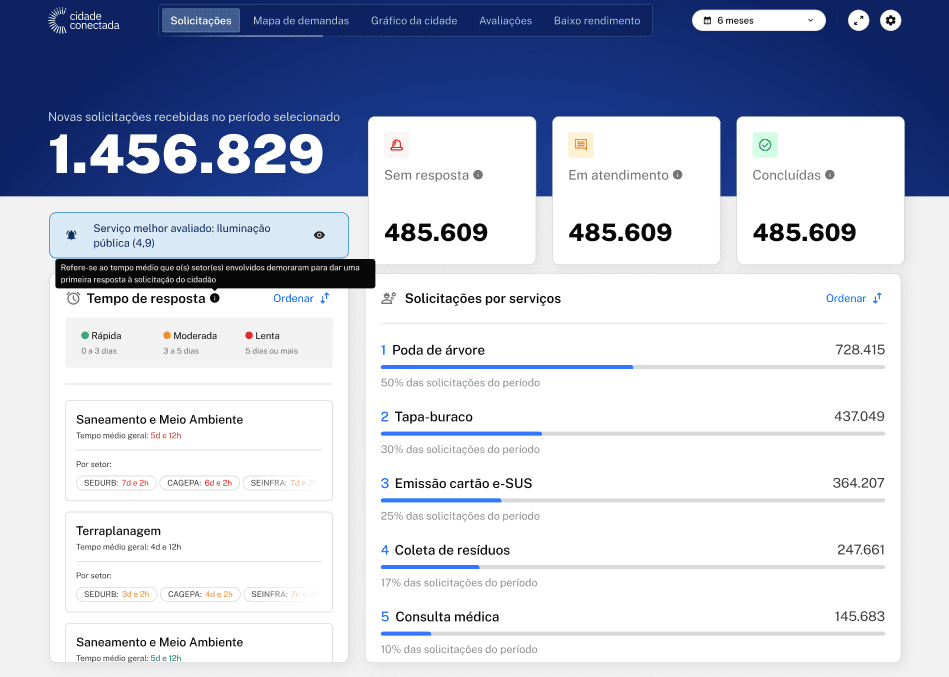Open the Gráfico da cidade tab
The image size is (949, 677).
pos(414,21)
